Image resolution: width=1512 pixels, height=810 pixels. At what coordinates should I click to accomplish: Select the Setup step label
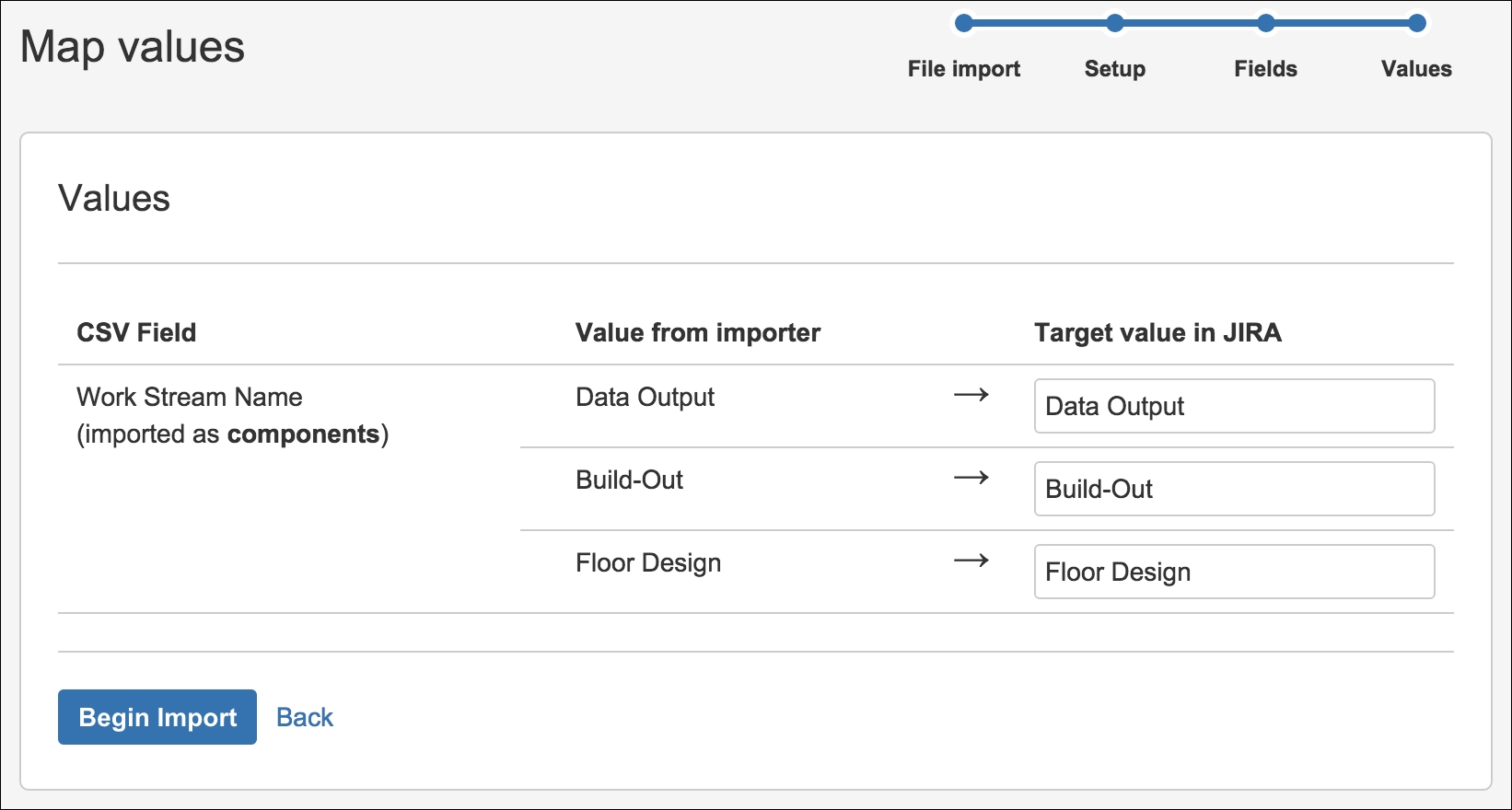(x=1115, y=69)
